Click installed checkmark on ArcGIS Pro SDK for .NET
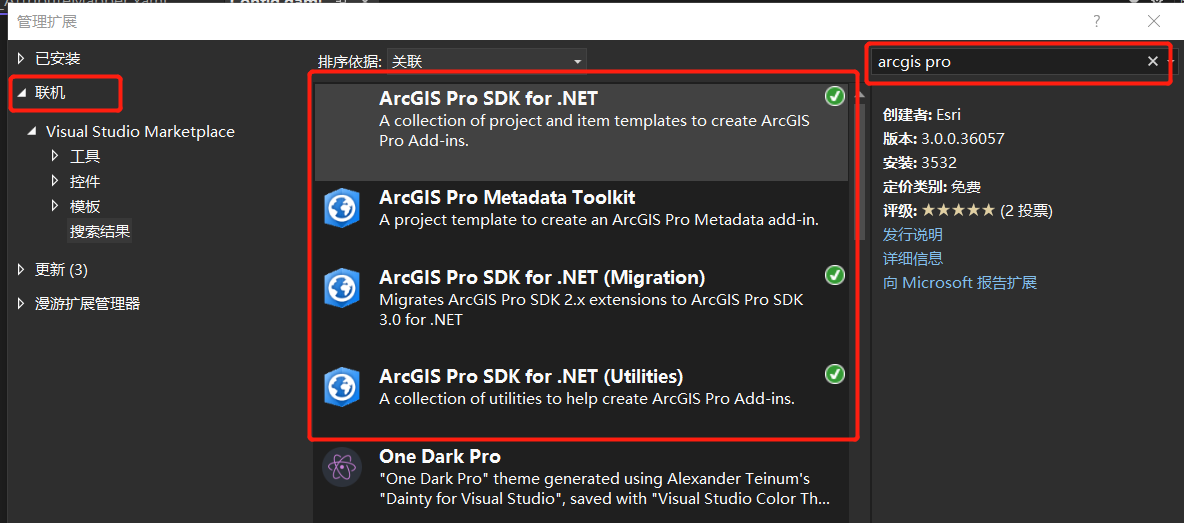1184x523 pixels. click(834, 97)
